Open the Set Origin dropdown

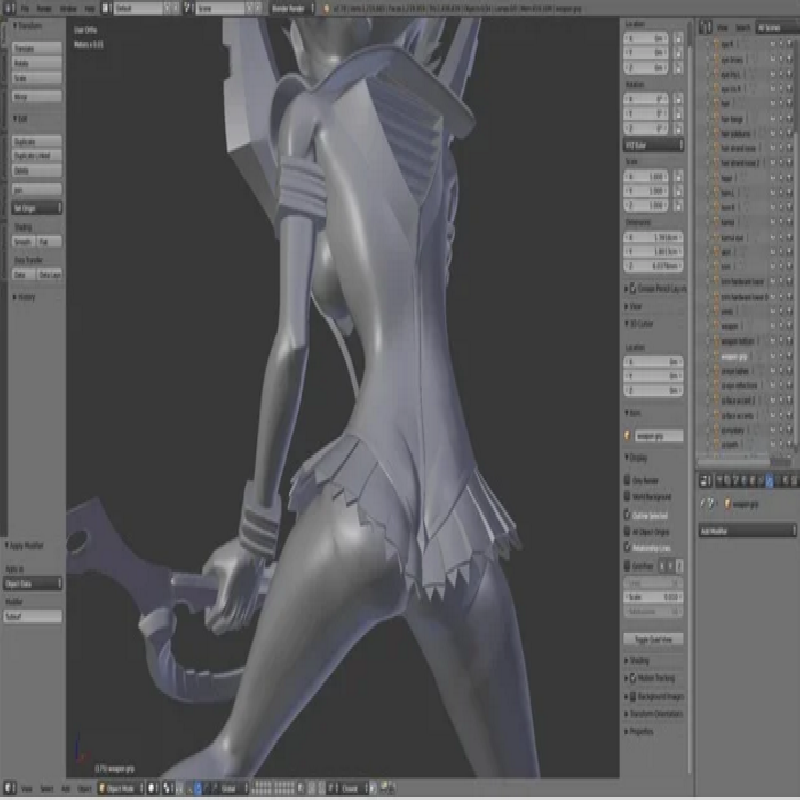click(37, 208)
